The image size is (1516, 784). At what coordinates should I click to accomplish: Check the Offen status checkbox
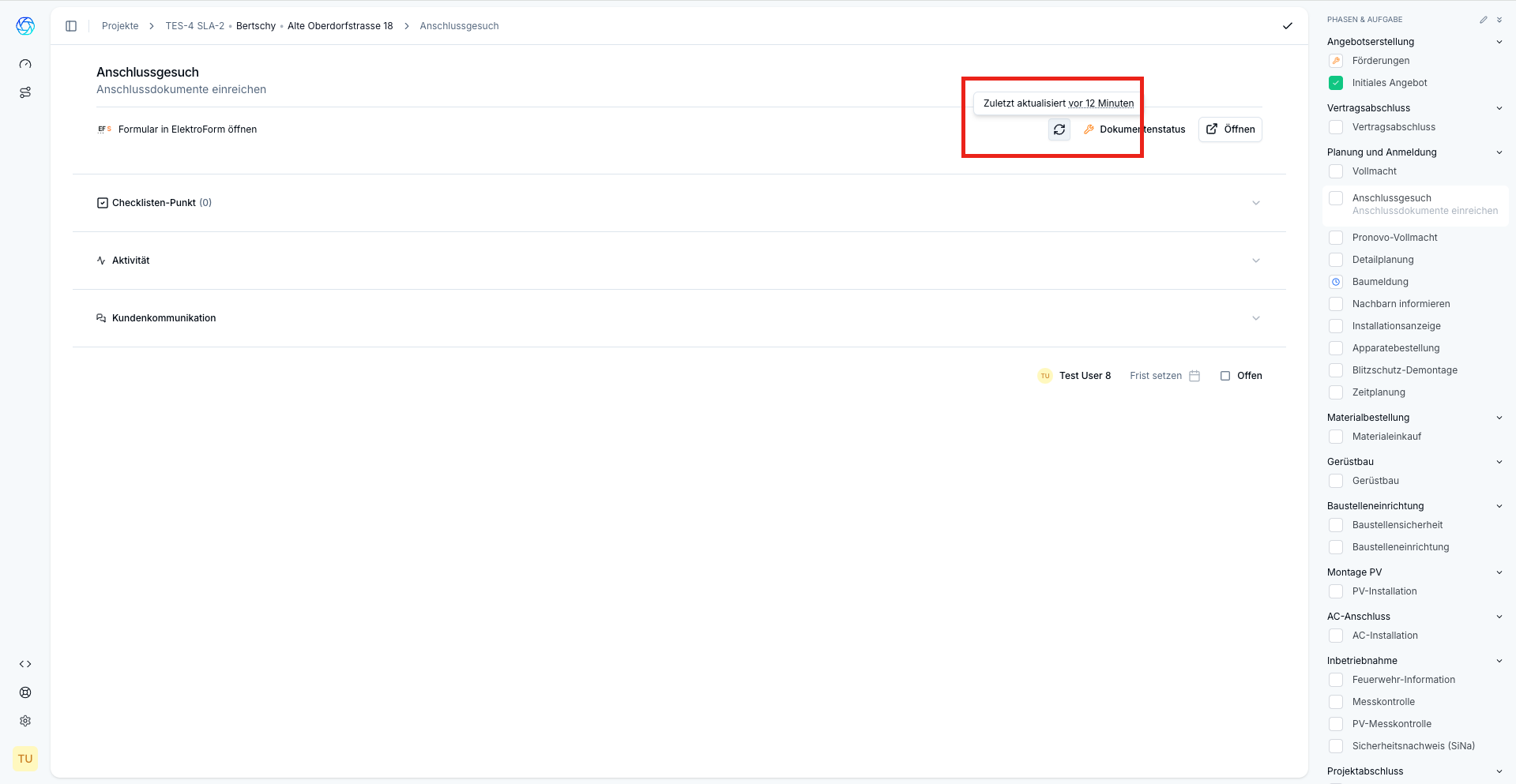coord(1225,376)
